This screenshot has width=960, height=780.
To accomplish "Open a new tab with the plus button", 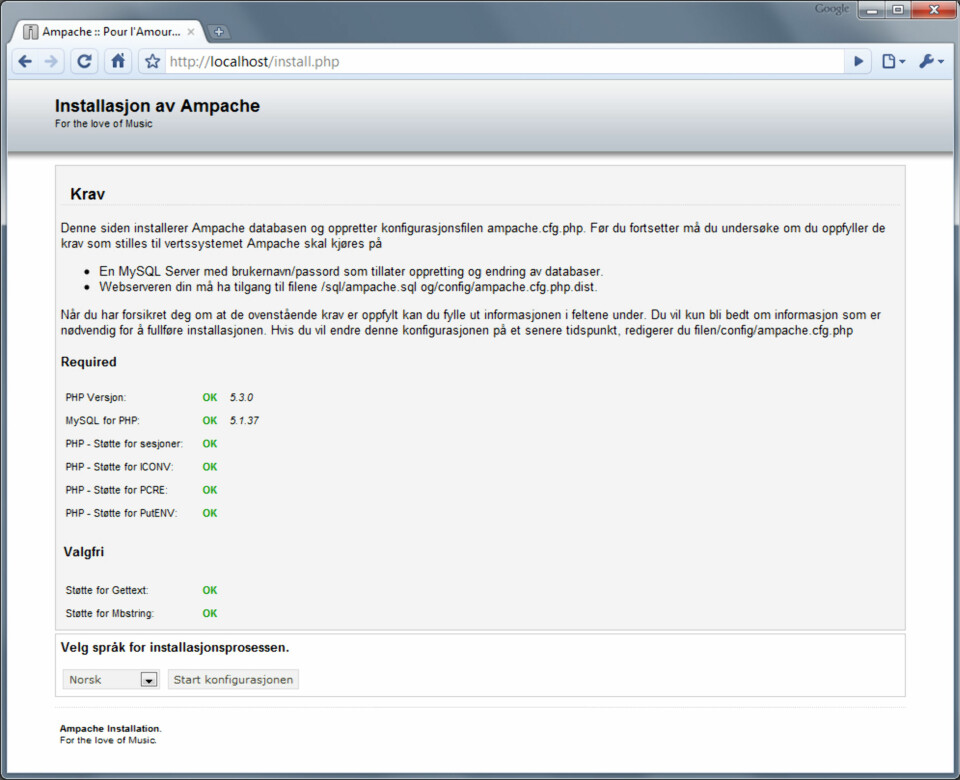I will [218, 32].
